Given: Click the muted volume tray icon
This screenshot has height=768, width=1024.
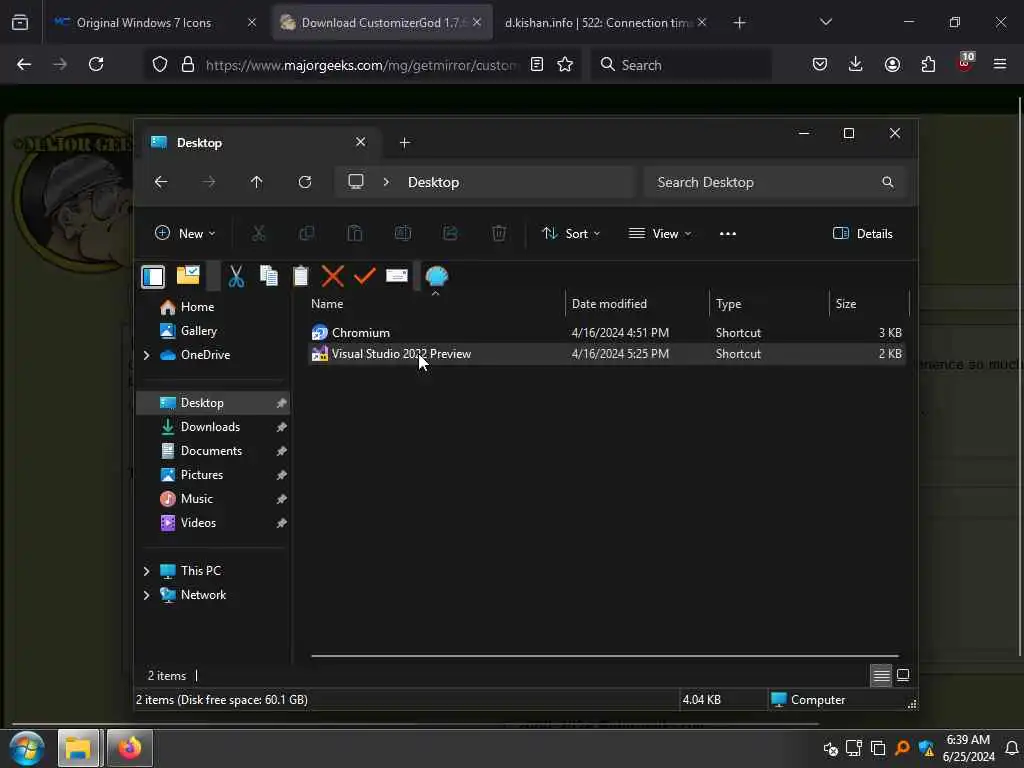Looking at the screenshot, I should click(x=830, y=748).
